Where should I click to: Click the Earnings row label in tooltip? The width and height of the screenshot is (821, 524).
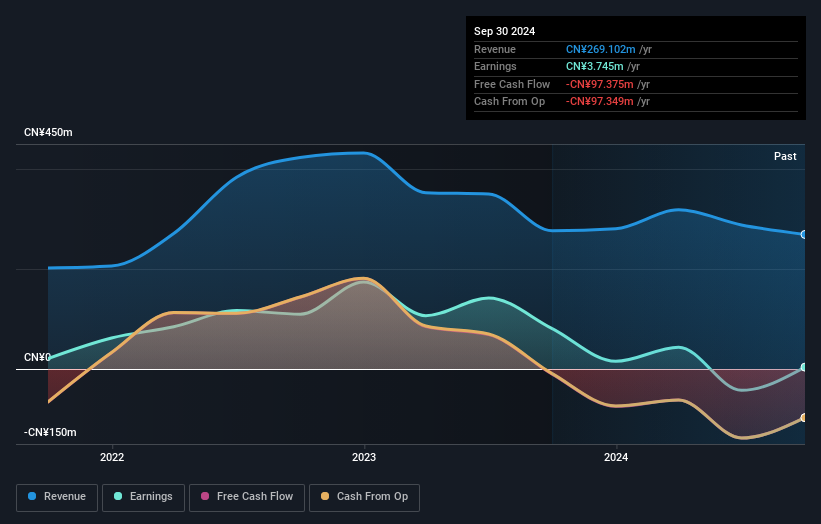point(495,66)
